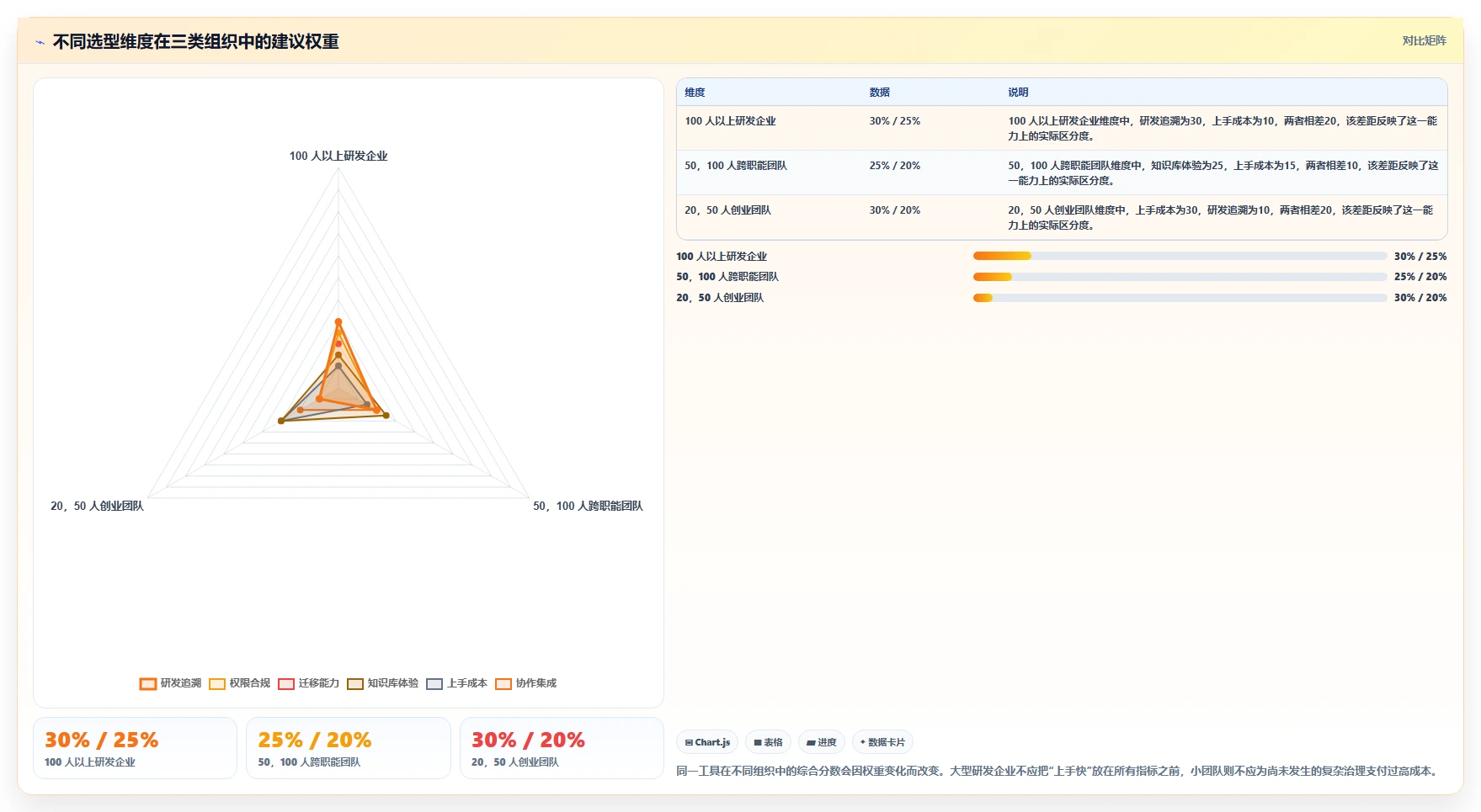Click table data value 25% / 20%
This screenshot has width=1481, height=812.
pos(895,166)
